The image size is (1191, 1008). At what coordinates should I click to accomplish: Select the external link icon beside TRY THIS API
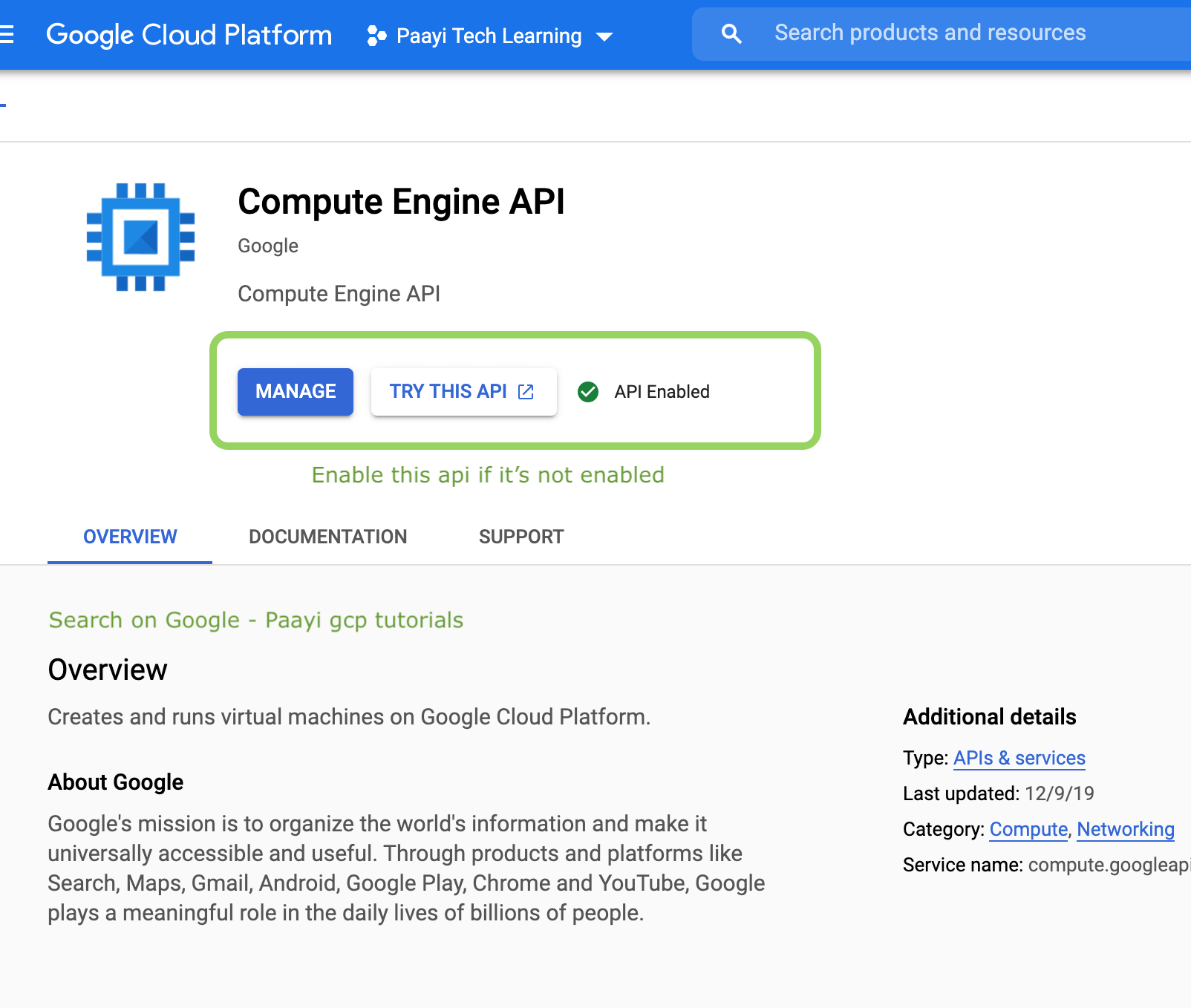525,391
